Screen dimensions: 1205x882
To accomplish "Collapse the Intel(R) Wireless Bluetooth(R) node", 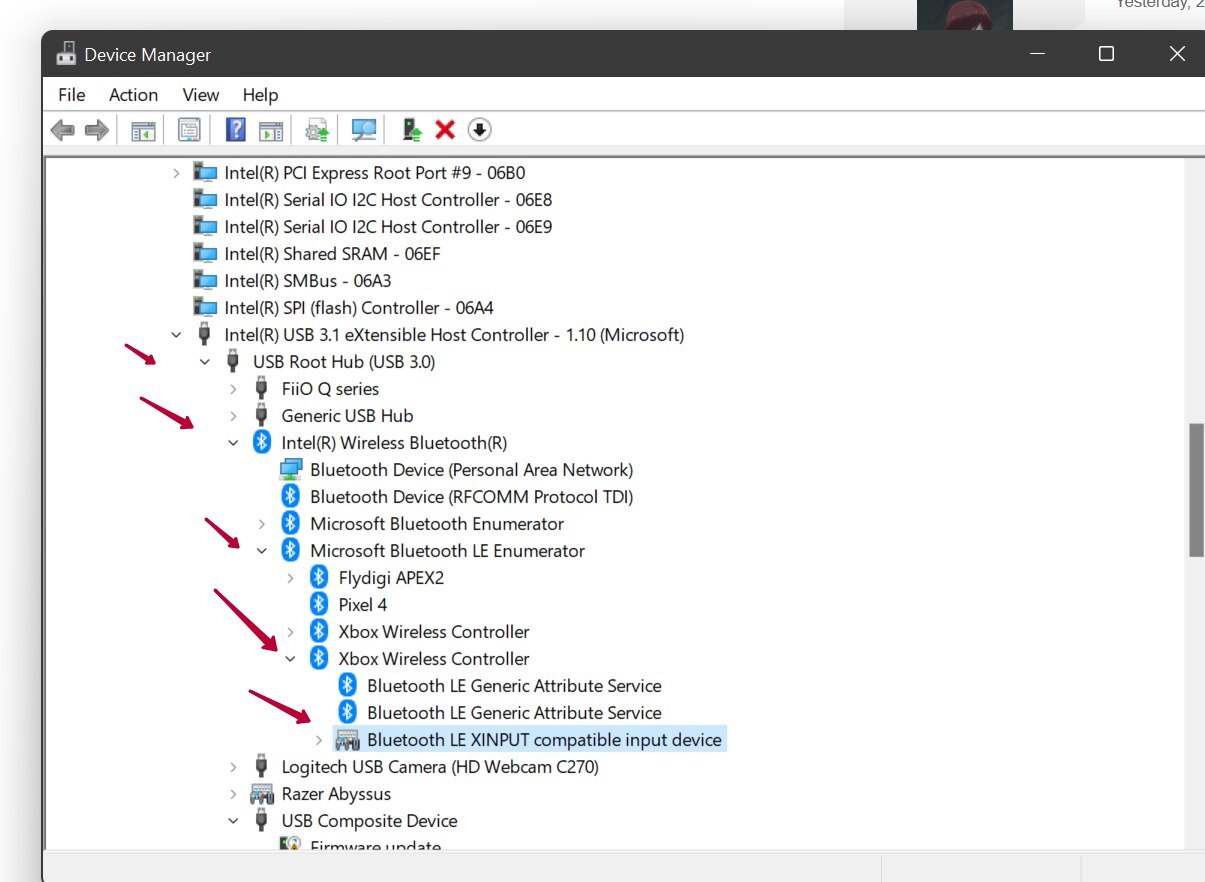I will coord(233,443).
